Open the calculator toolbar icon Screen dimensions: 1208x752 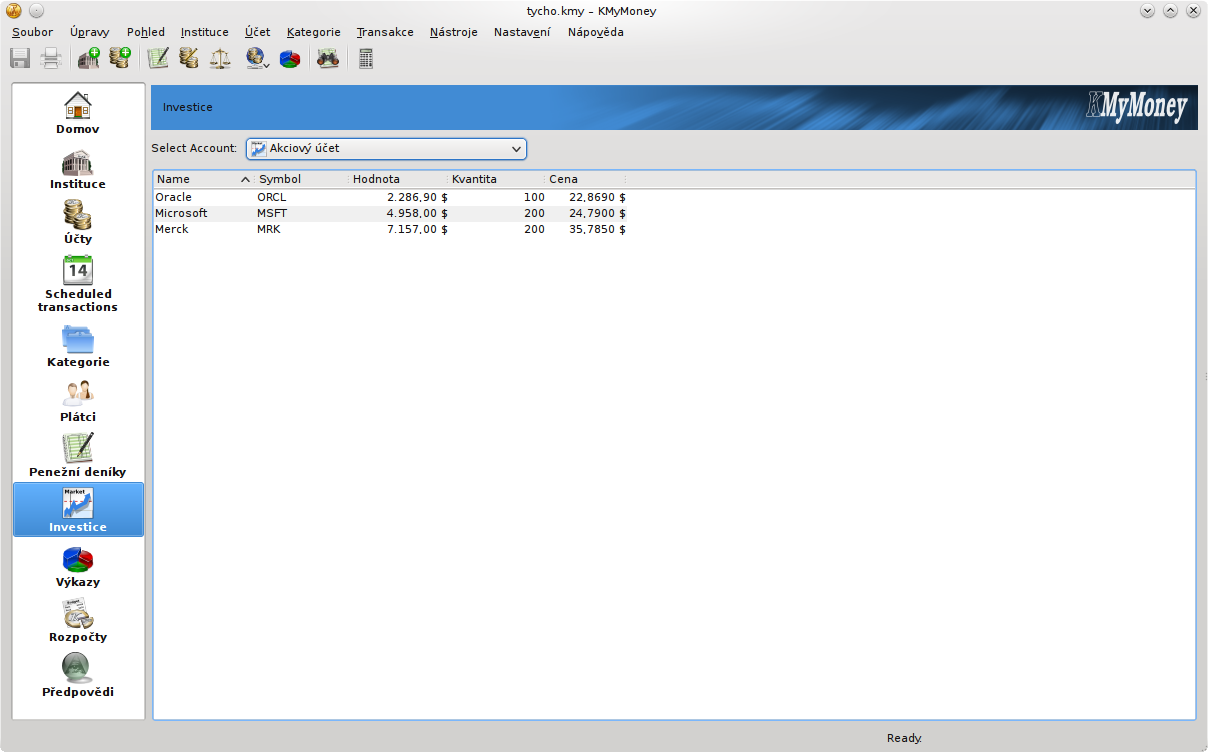point(365,58)
